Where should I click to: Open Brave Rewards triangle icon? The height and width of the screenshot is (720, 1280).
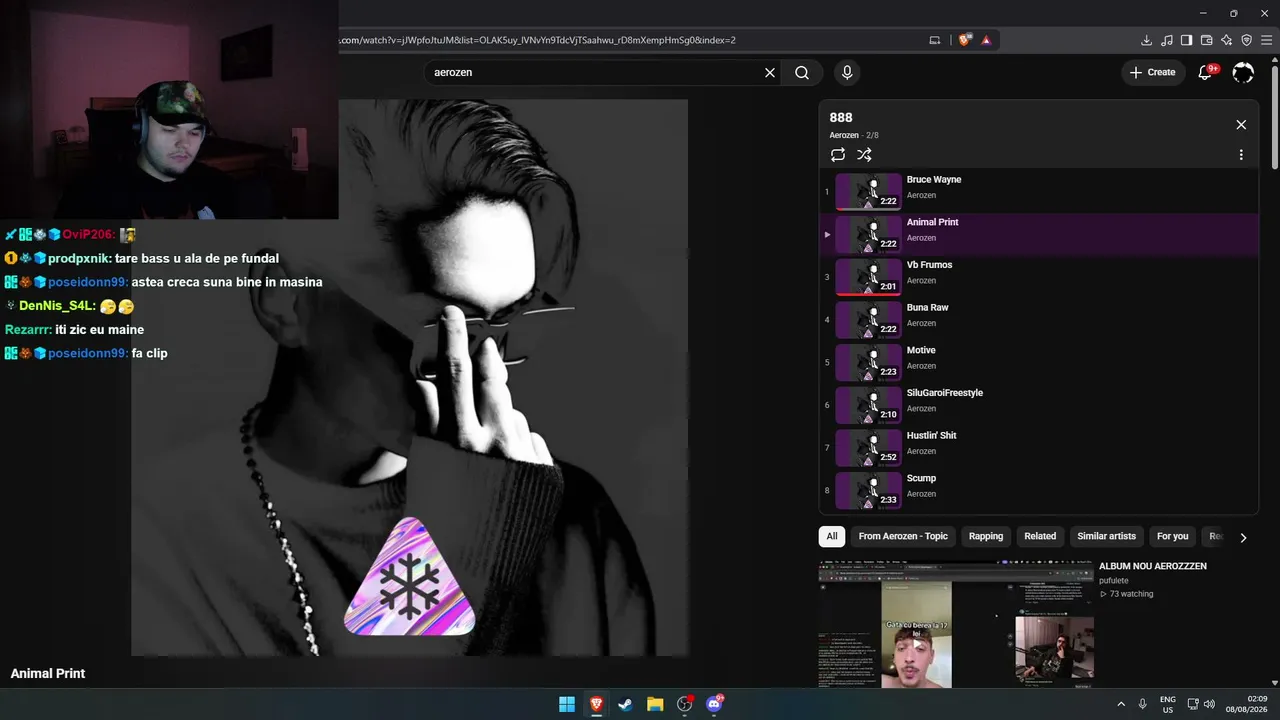[986, 40]
